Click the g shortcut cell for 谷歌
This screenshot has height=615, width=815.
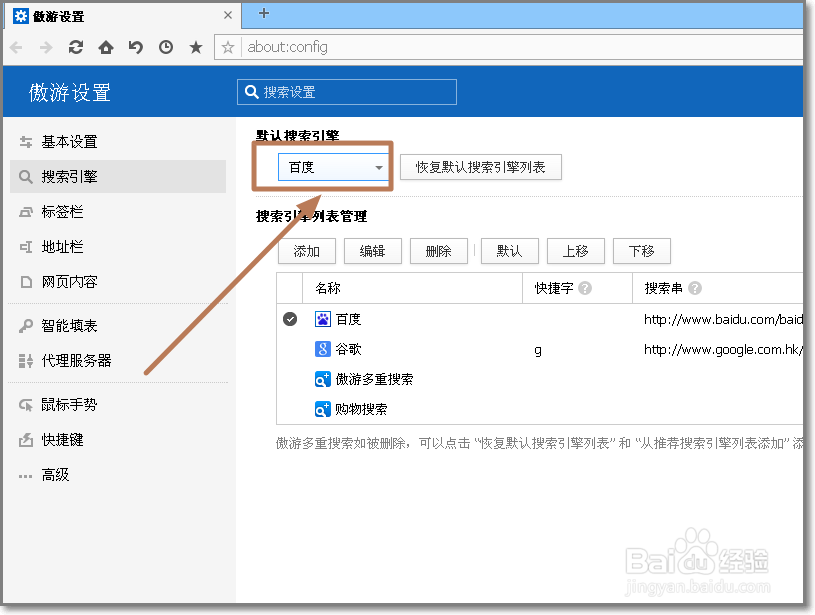tap(538, 350)
